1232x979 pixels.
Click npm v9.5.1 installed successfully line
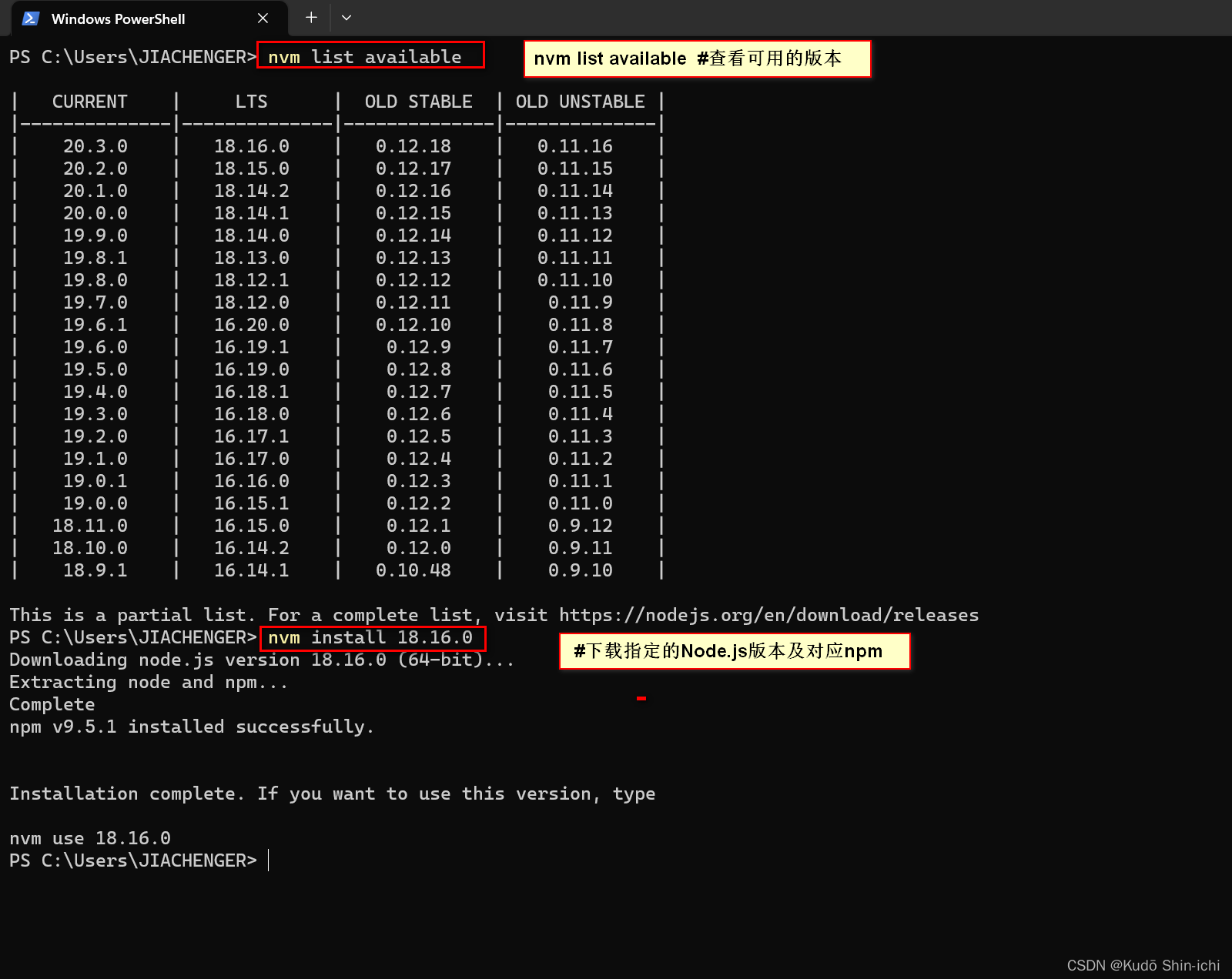tap(192, 727)
